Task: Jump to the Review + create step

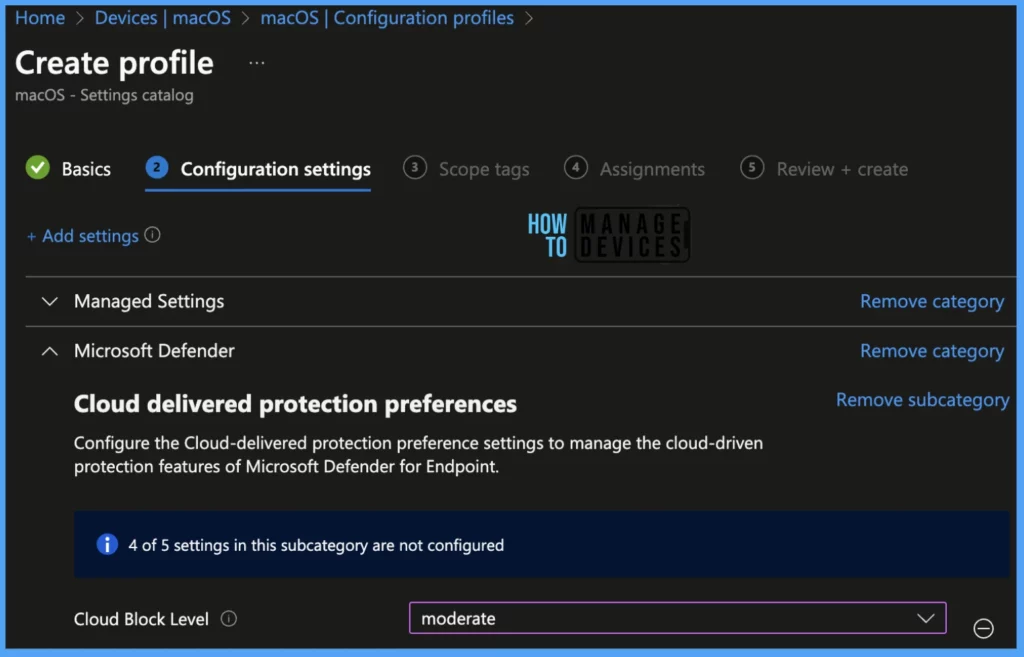Action: click(x=824, y=169)
